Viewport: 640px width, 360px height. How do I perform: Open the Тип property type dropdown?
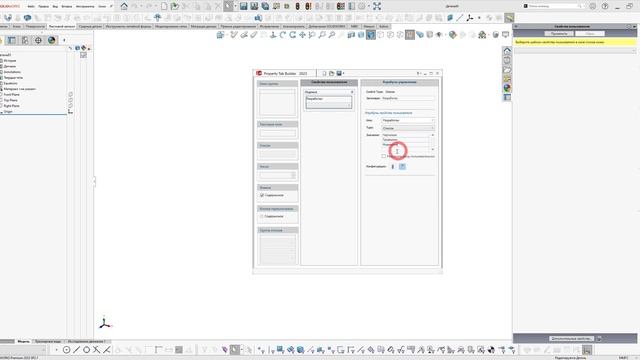(433, 128)
